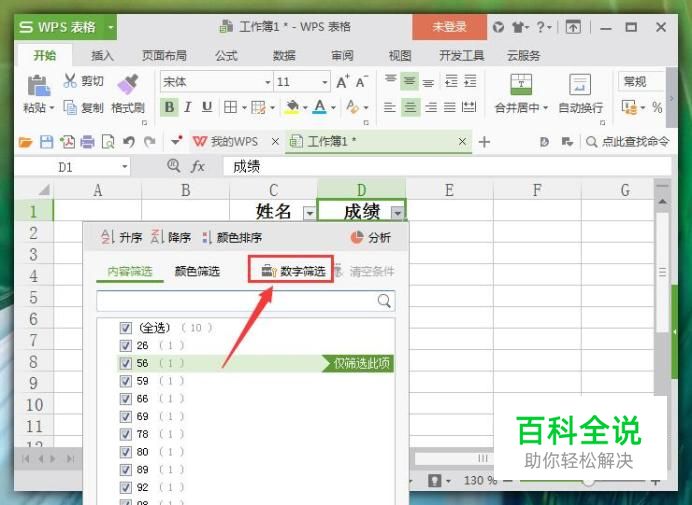
Task: Align text left
Action: coord(390,107)
